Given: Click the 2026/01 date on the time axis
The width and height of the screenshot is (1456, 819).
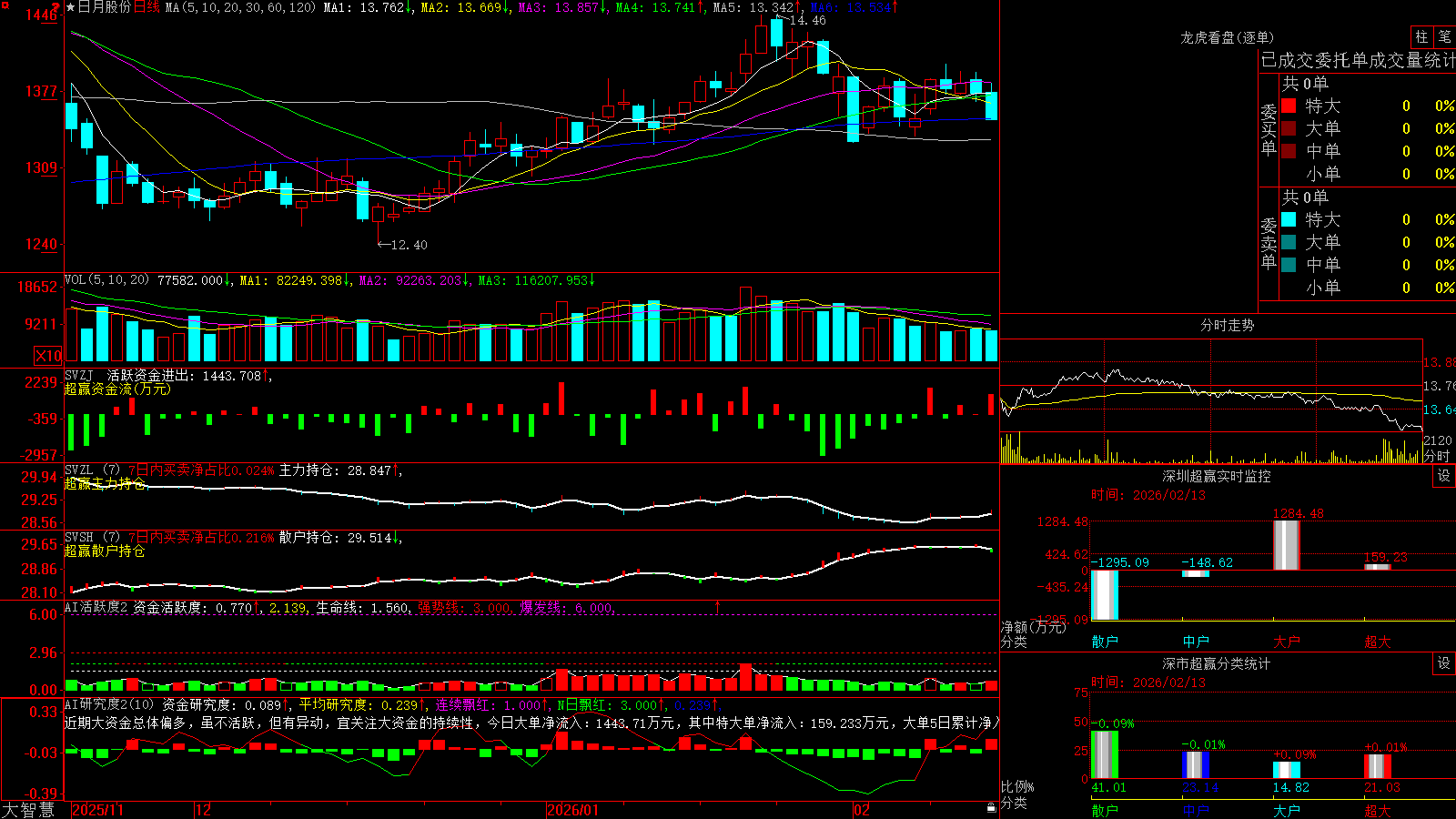Looking at the screenshot, I should pyautogui.click(x=572, y=810).
